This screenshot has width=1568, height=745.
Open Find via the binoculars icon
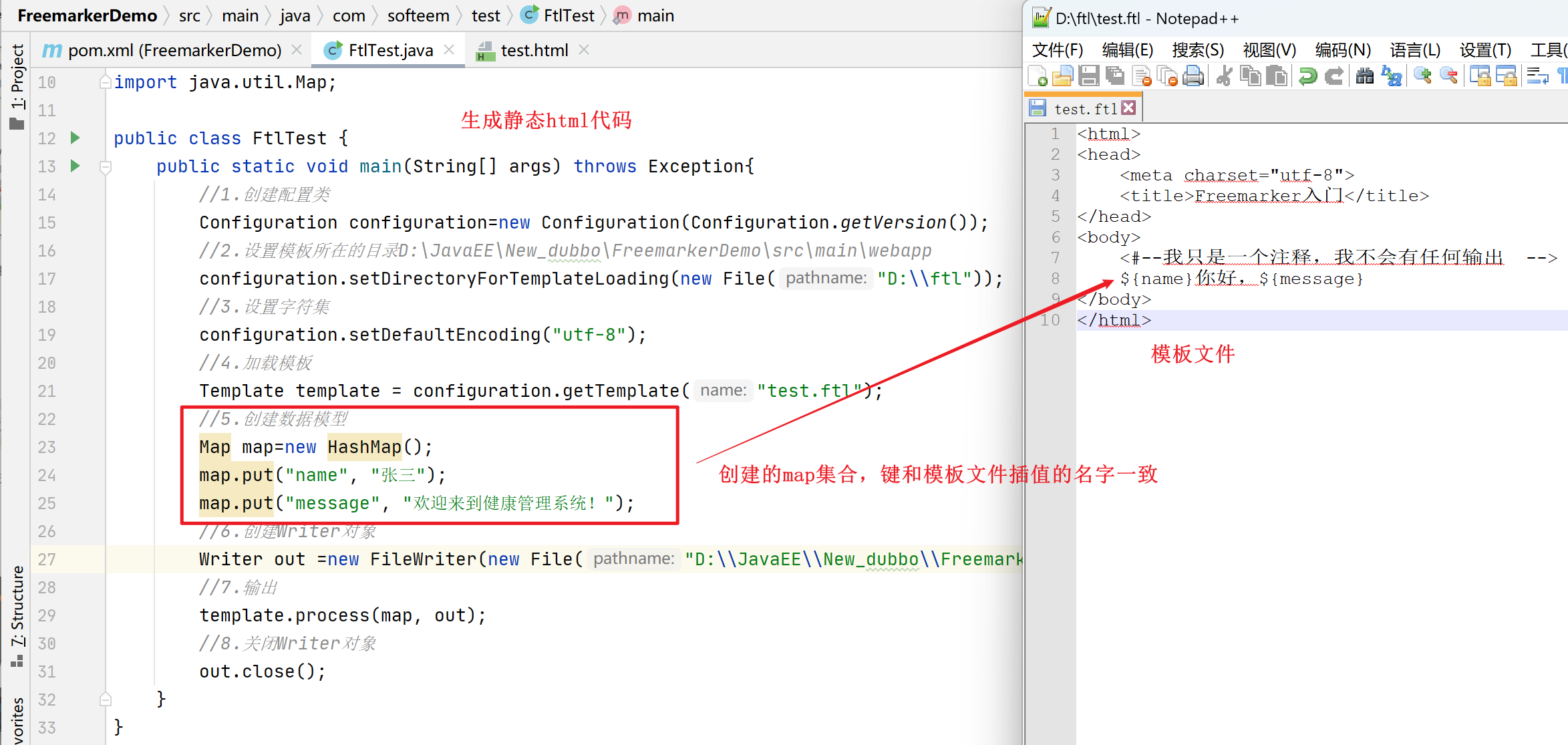pos(1365,76)
